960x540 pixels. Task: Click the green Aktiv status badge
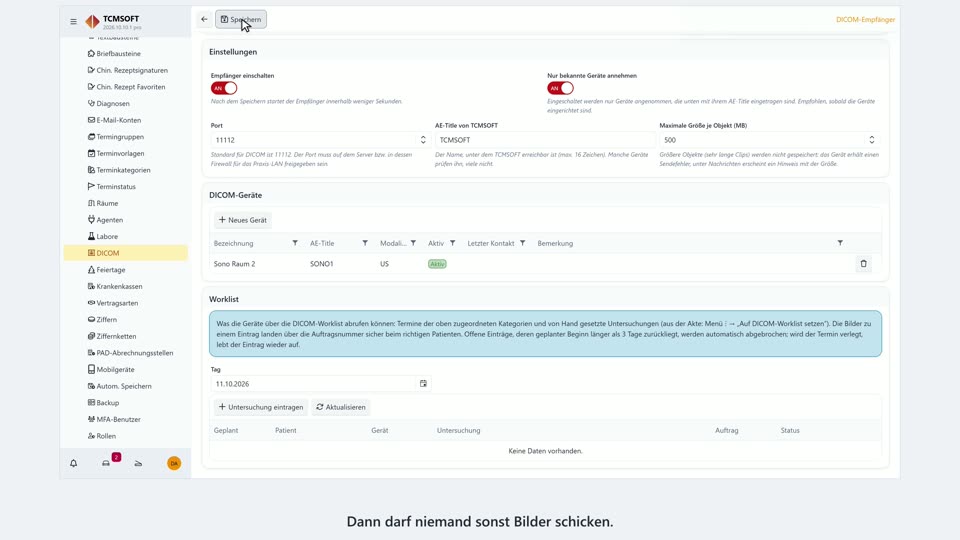click(x=437, y=264)
